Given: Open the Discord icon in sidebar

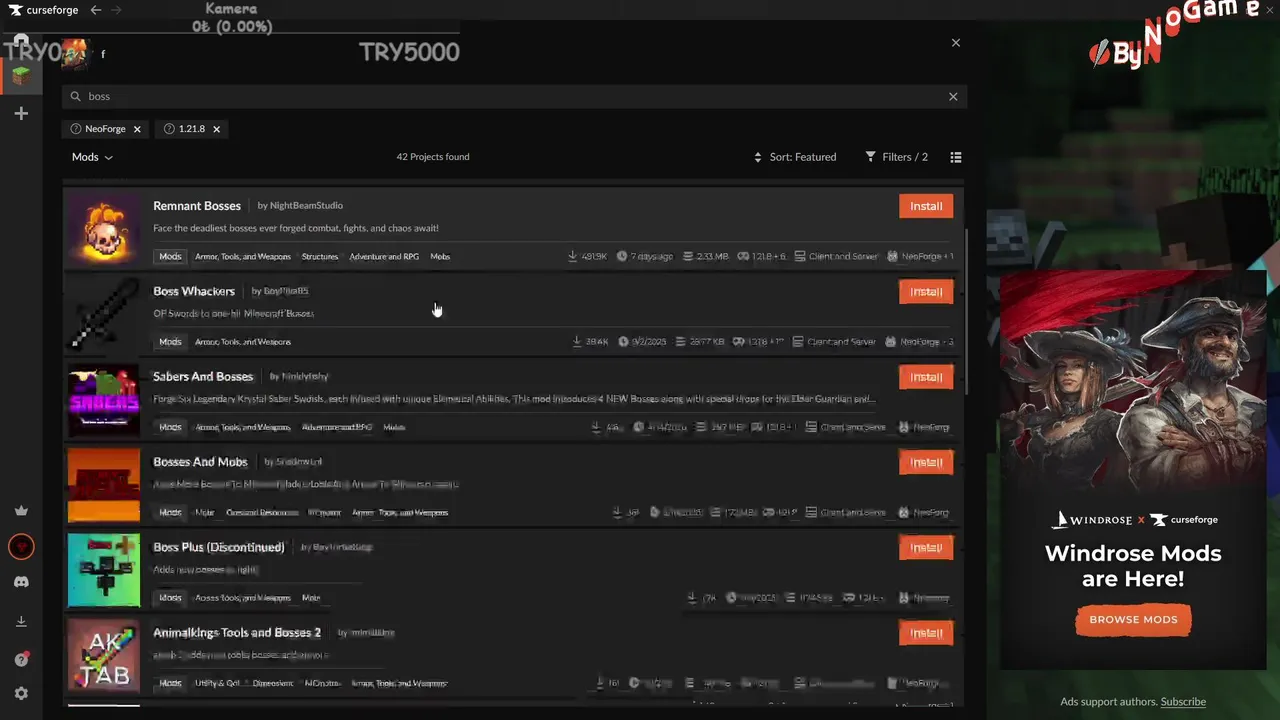Looking at the screenshot, I should click(21, 582).
